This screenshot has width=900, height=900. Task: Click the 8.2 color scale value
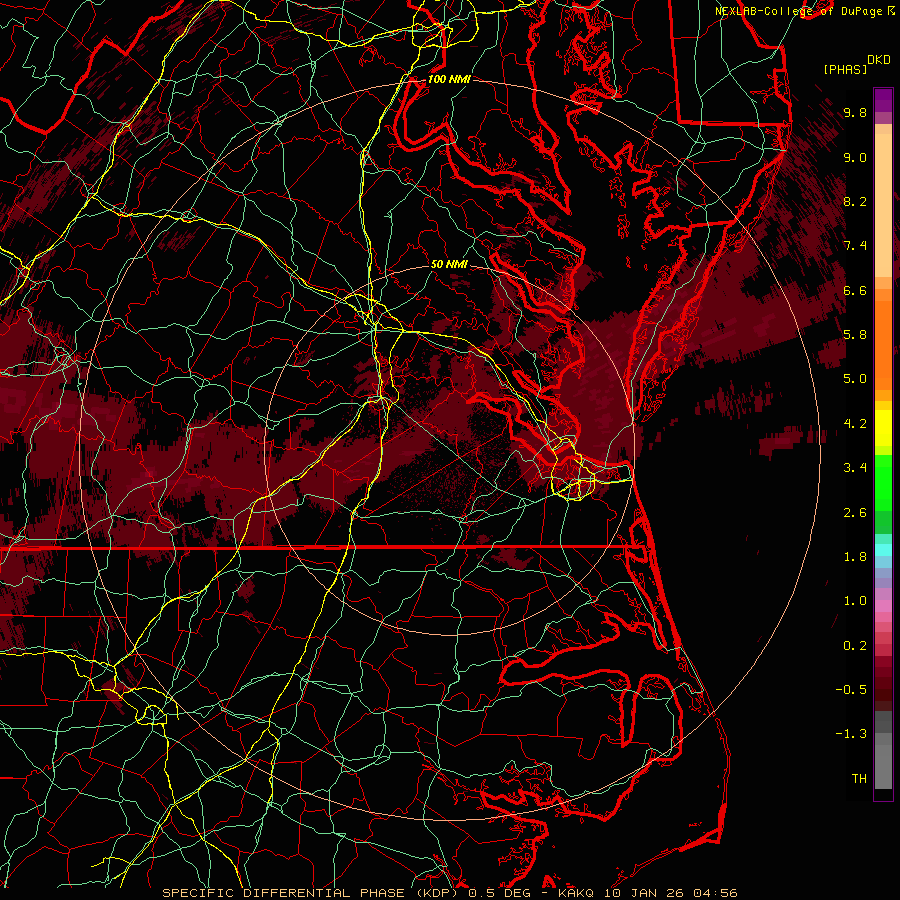click(x=855, y=201)
